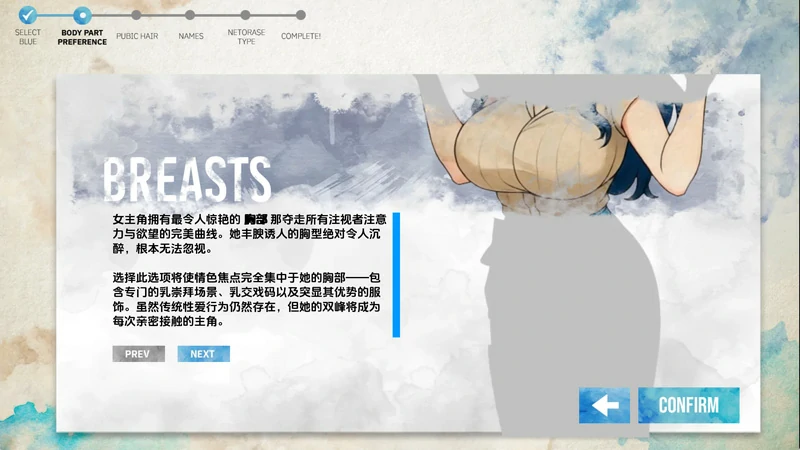Click the second description paragraph starting 选择此选项

[x=246, y=299]
